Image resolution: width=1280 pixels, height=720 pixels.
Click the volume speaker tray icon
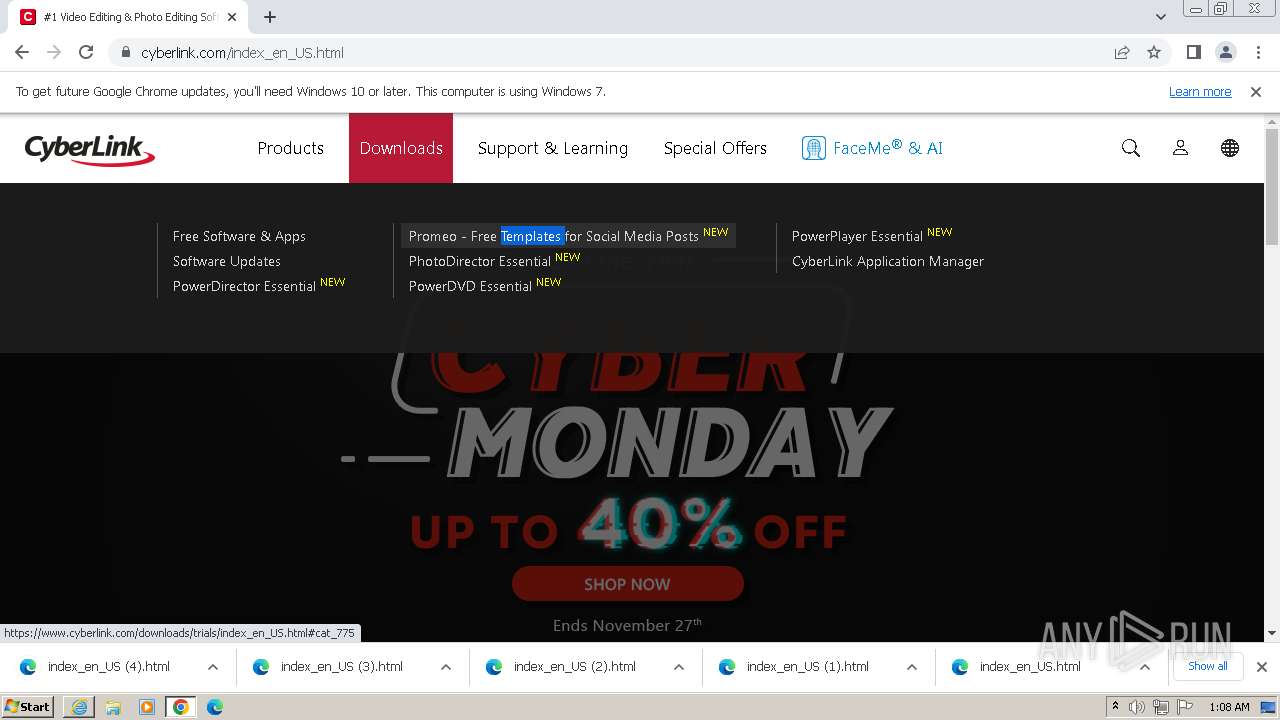pos(1138,707)
